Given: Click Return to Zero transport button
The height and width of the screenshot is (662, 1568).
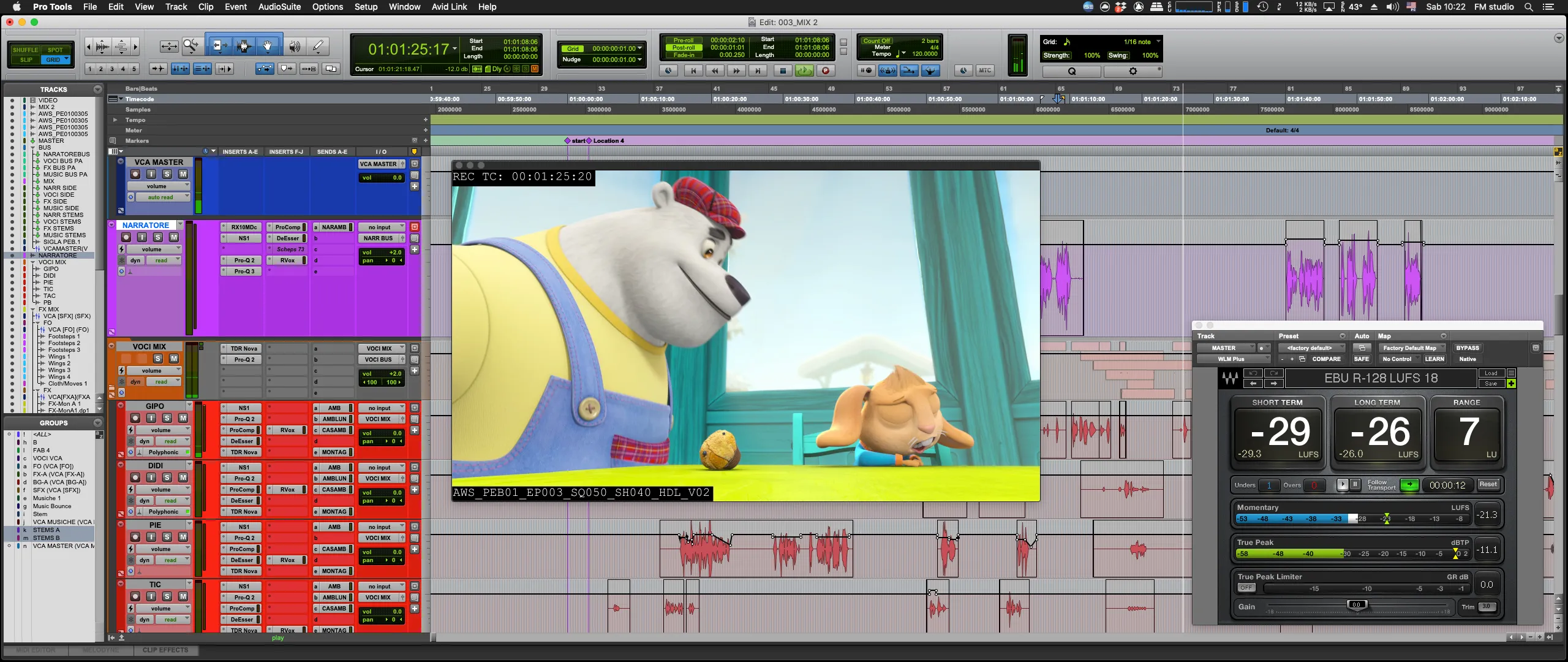Looking at the screenshot, I should click(693, 70).
